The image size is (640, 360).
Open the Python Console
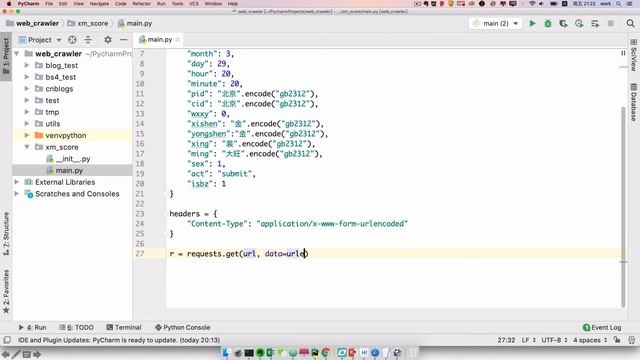[182, 327]
